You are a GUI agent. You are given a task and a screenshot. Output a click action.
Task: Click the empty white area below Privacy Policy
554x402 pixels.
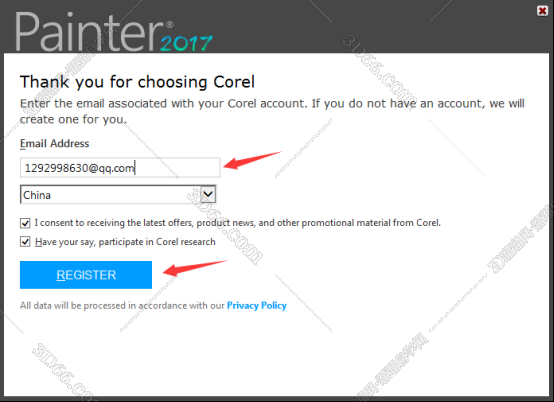coord(276,353)
